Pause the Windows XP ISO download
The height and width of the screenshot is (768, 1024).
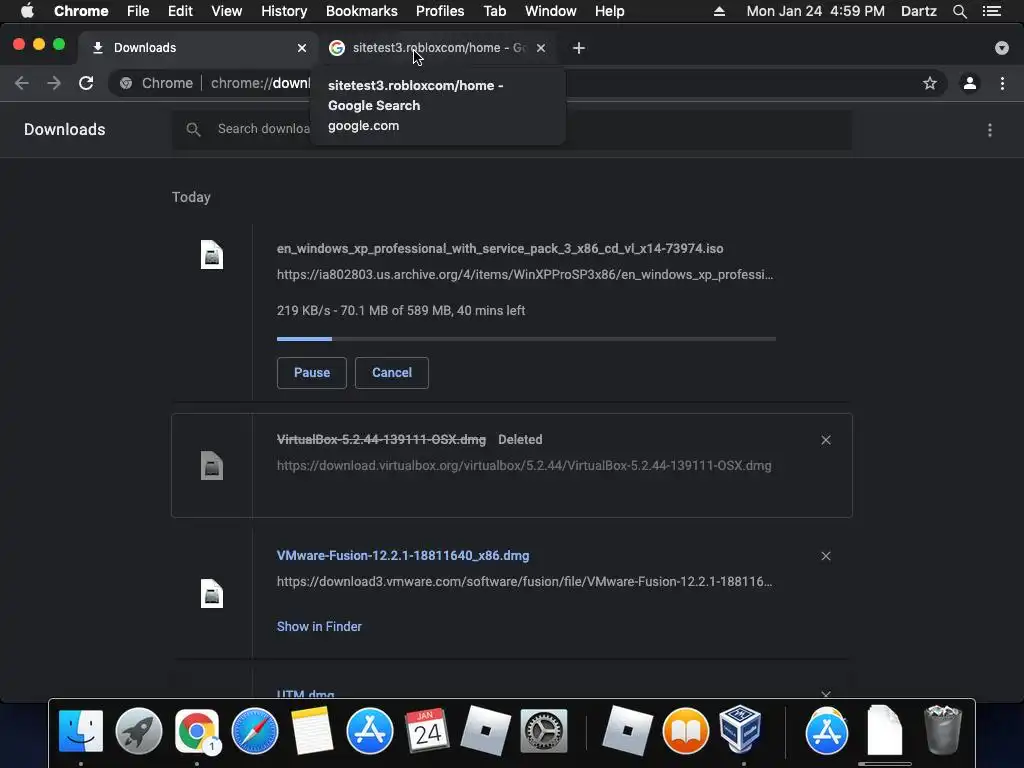(312, 373)
